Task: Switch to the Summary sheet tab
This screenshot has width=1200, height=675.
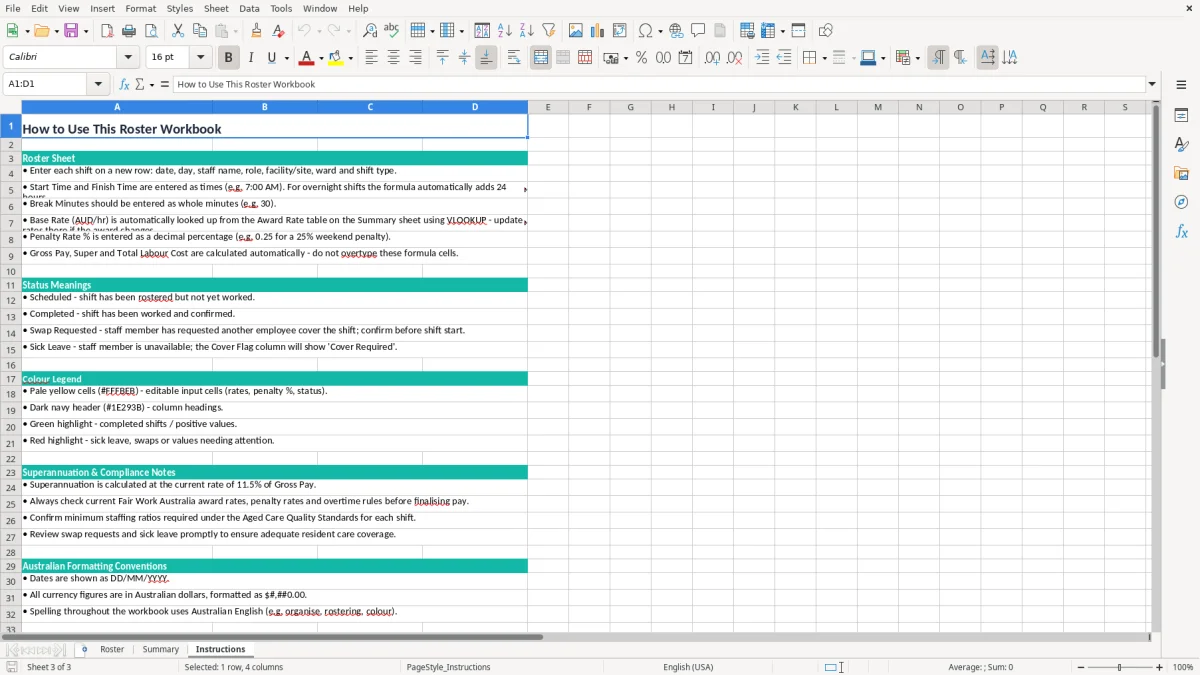Action: pyautogui.click(x=160, y=649)
